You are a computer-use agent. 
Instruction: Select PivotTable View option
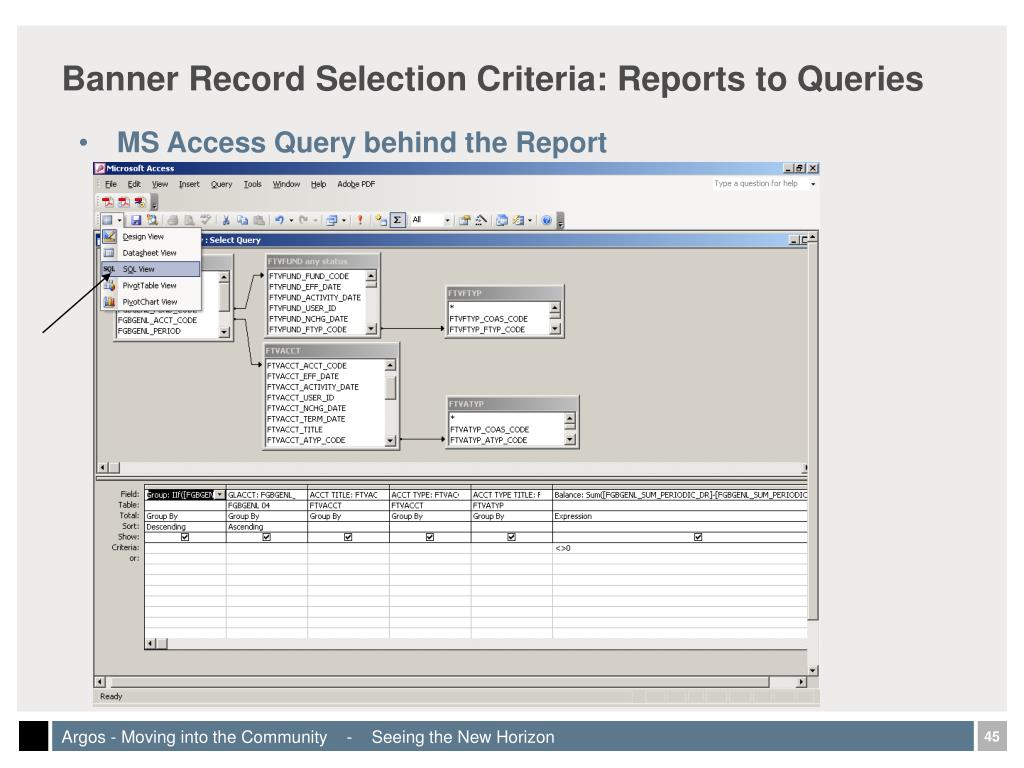coord(151,285)
